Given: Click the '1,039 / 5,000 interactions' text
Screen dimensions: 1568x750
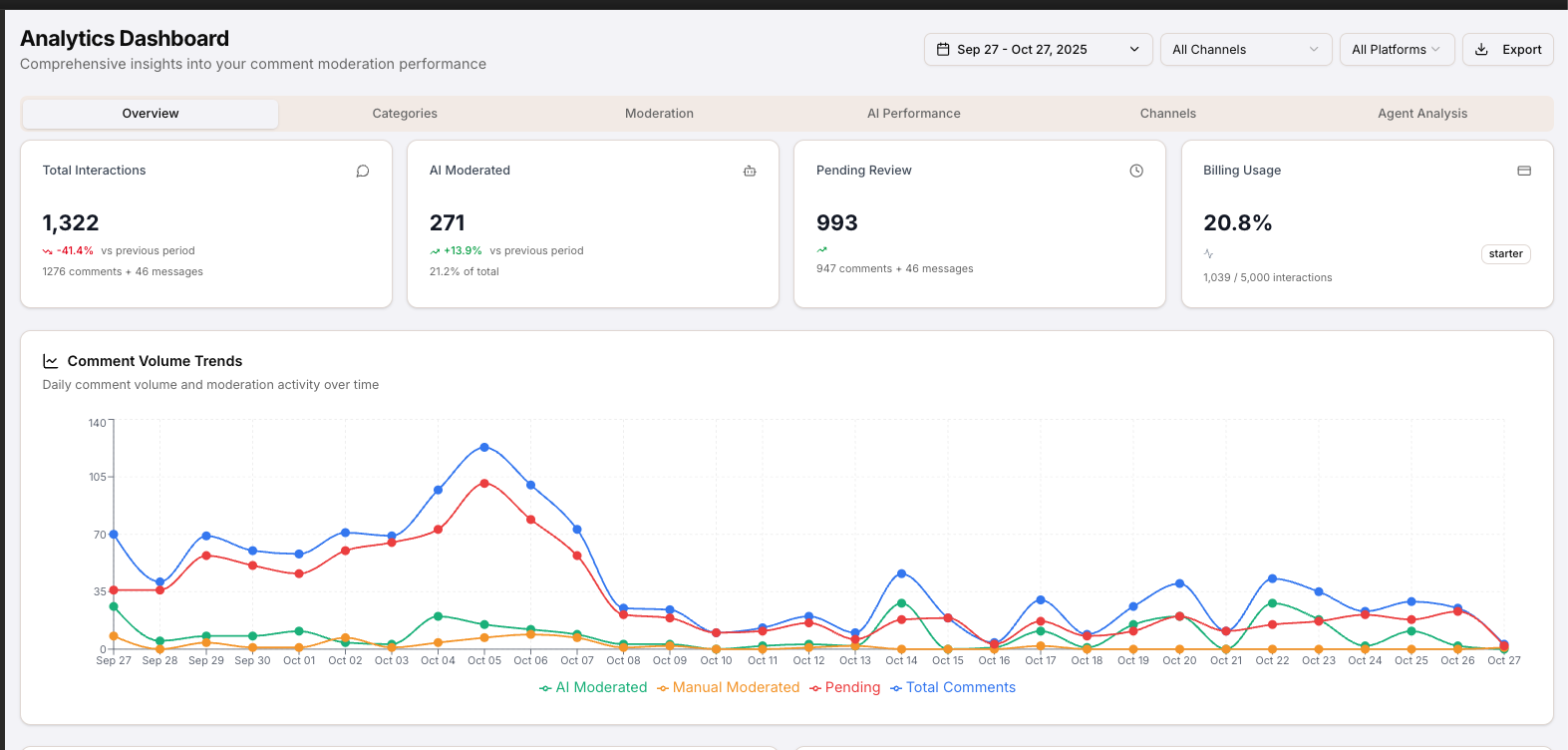Looking at the screenshot, I should click(x=1268, y=277).
